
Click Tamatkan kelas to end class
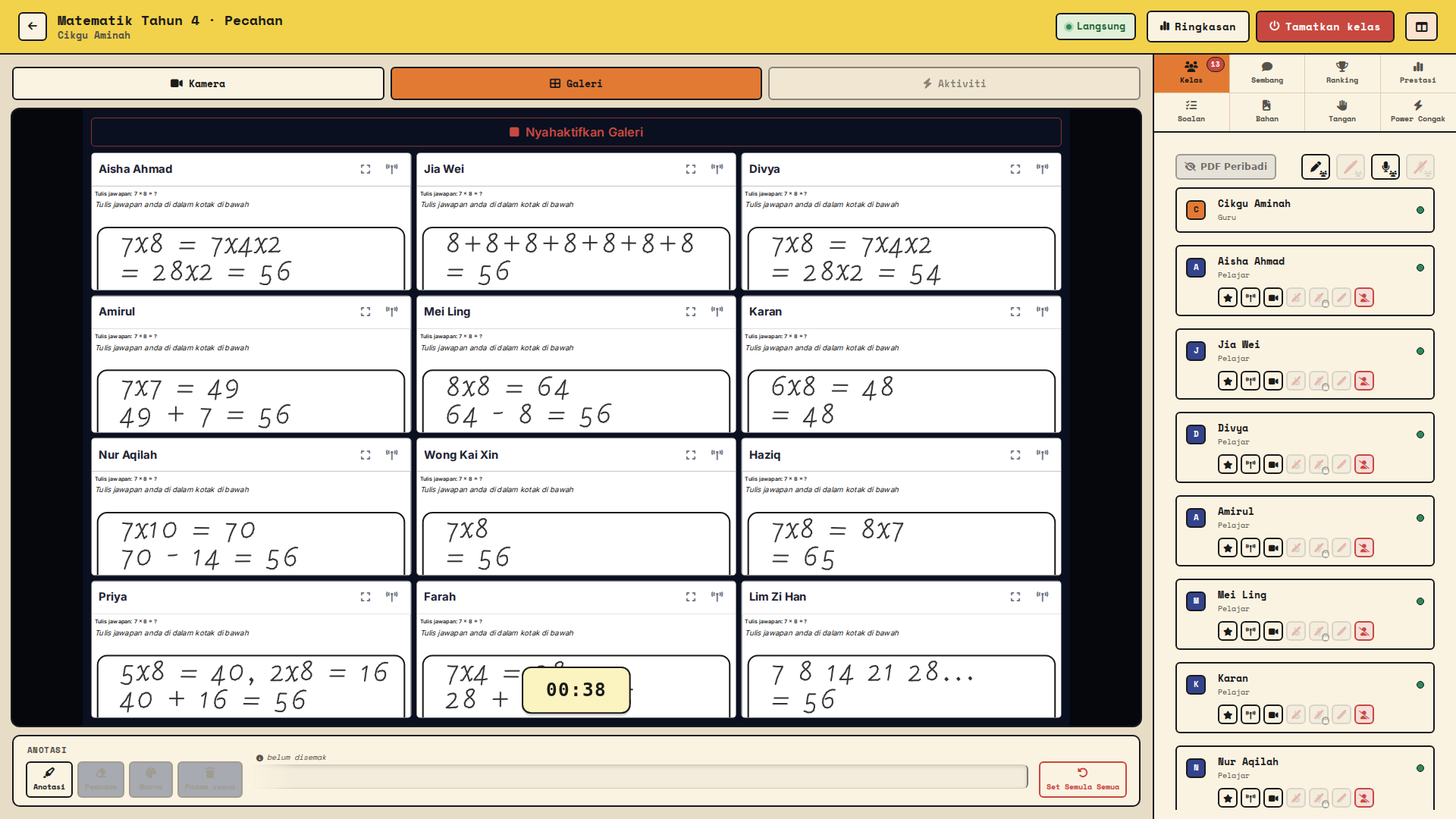(x=1325, y=27)
